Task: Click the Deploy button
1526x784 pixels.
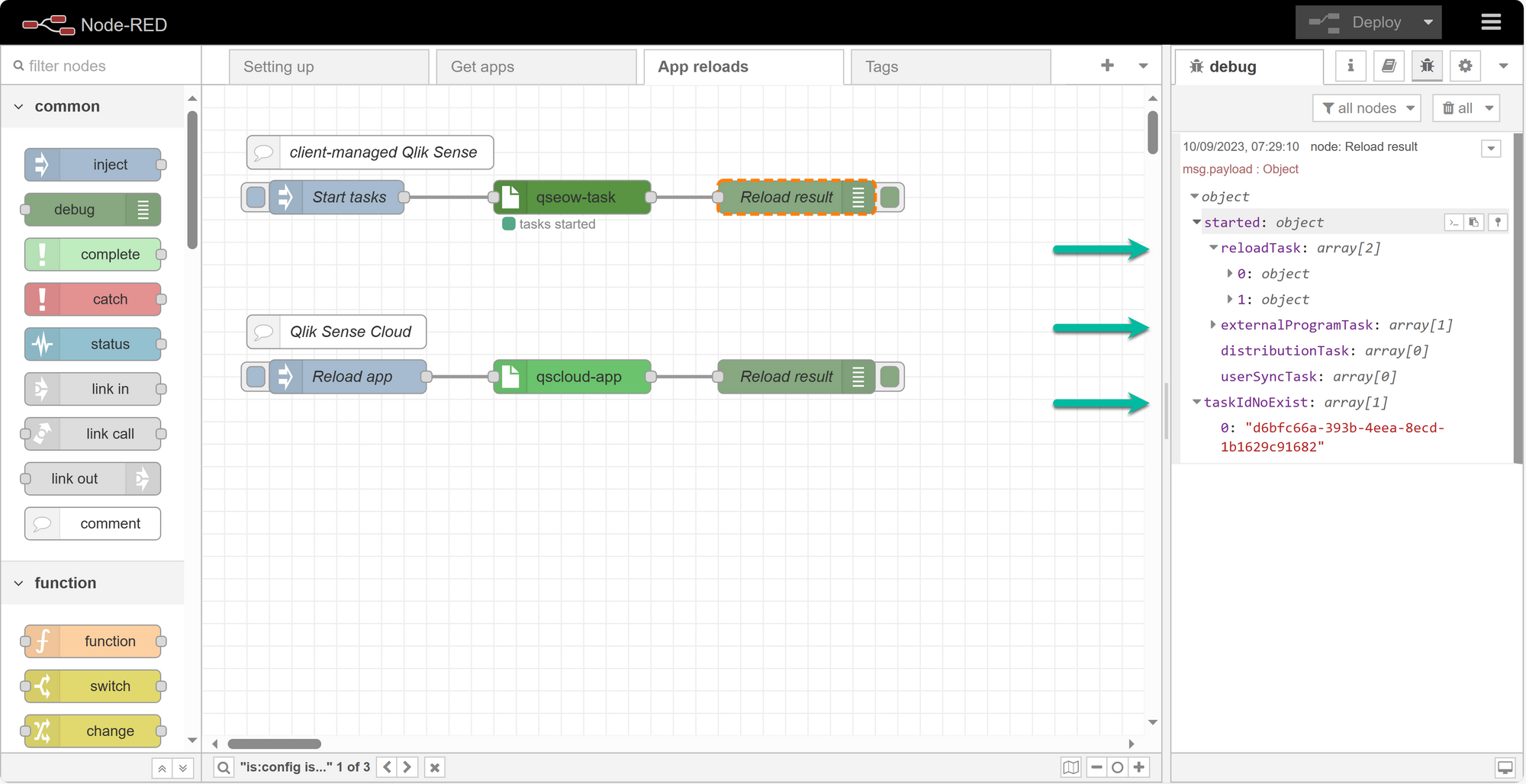Action: point(1355,22)
